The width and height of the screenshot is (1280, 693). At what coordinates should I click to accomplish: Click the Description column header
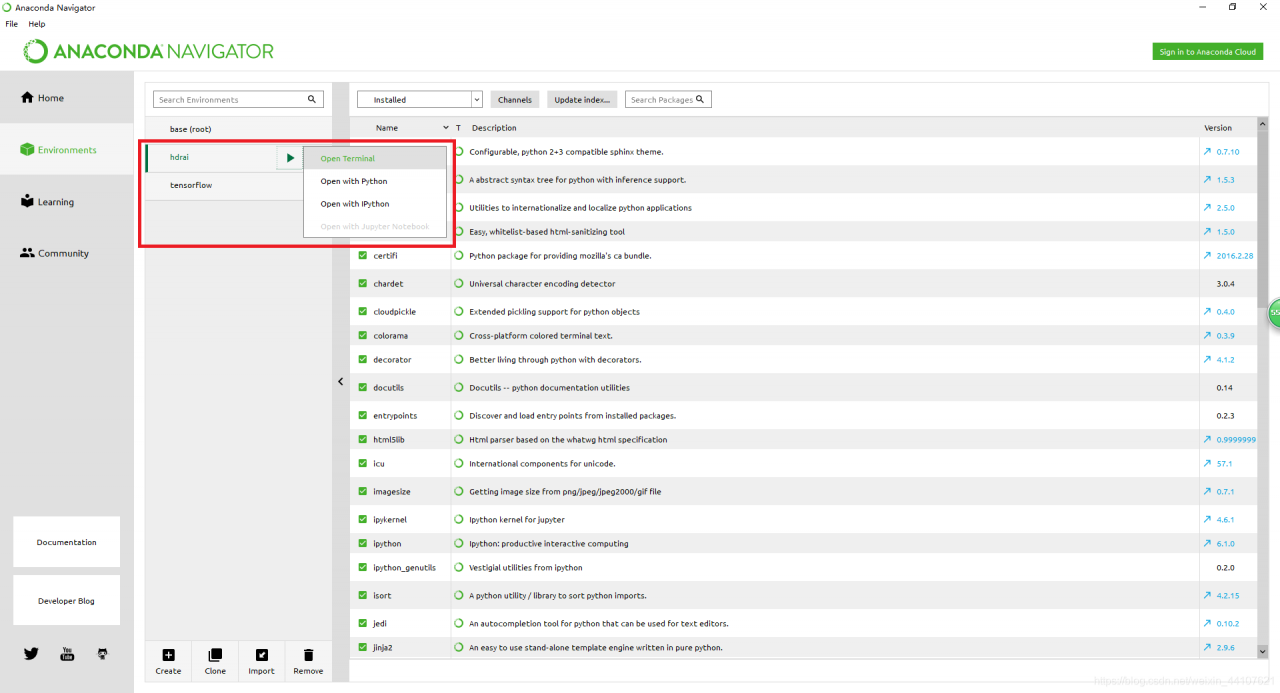point(494,128)
